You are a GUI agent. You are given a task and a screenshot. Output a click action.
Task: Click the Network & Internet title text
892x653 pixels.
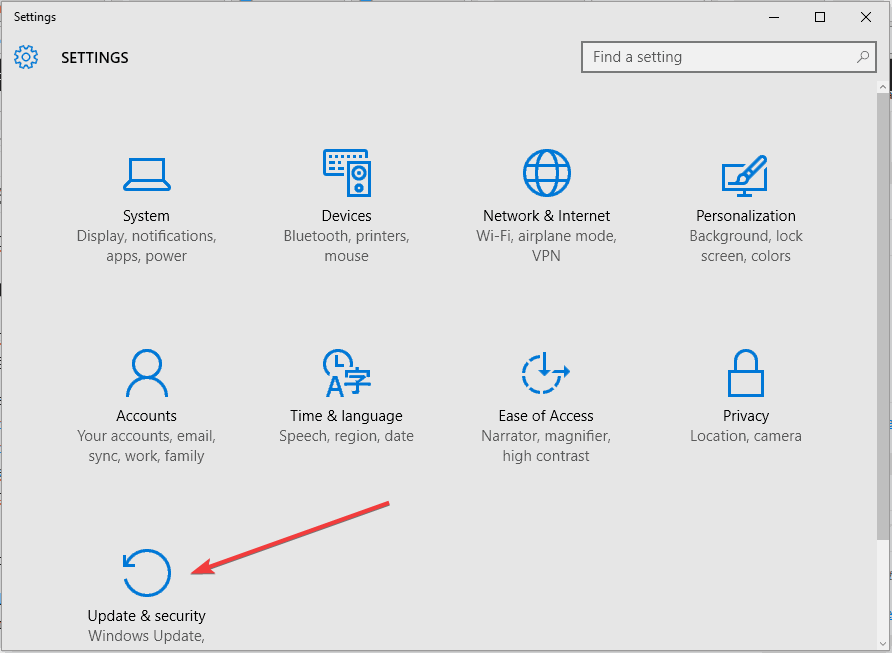point(546,216)
